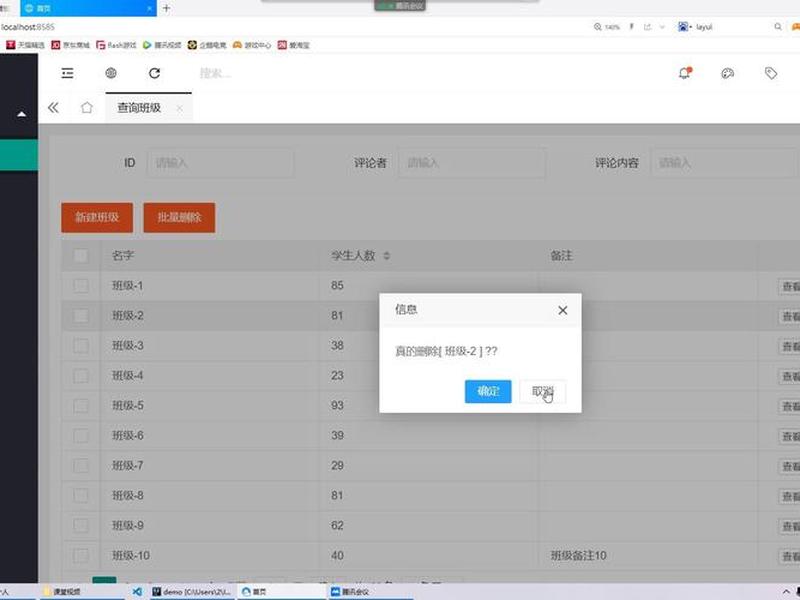Check the checkbox for 班级-10
This screenshot has width=800, height=600.
81,556
